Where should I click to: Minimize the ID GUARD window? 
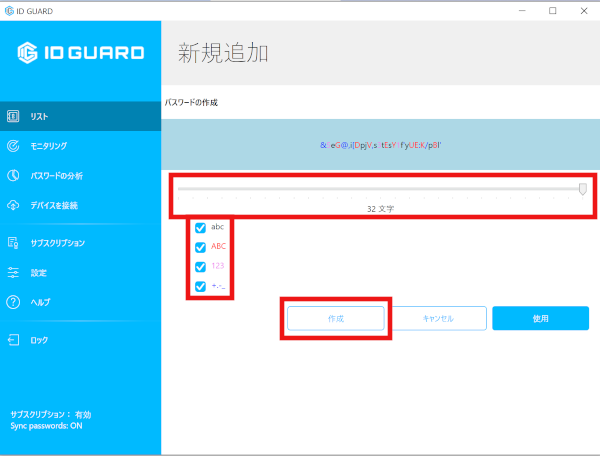pyautogui.click(x=522, y=11)
